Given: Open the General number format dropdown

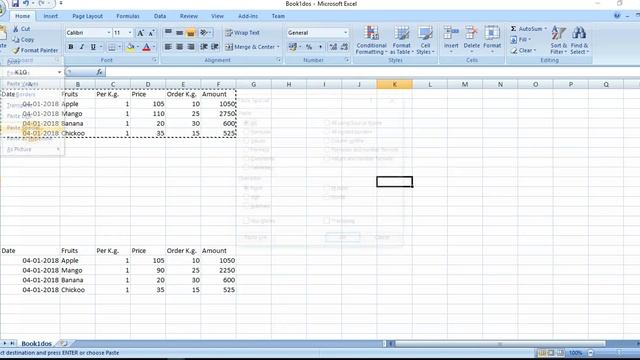Looking at the screenshot, I should tap(345, 33).
